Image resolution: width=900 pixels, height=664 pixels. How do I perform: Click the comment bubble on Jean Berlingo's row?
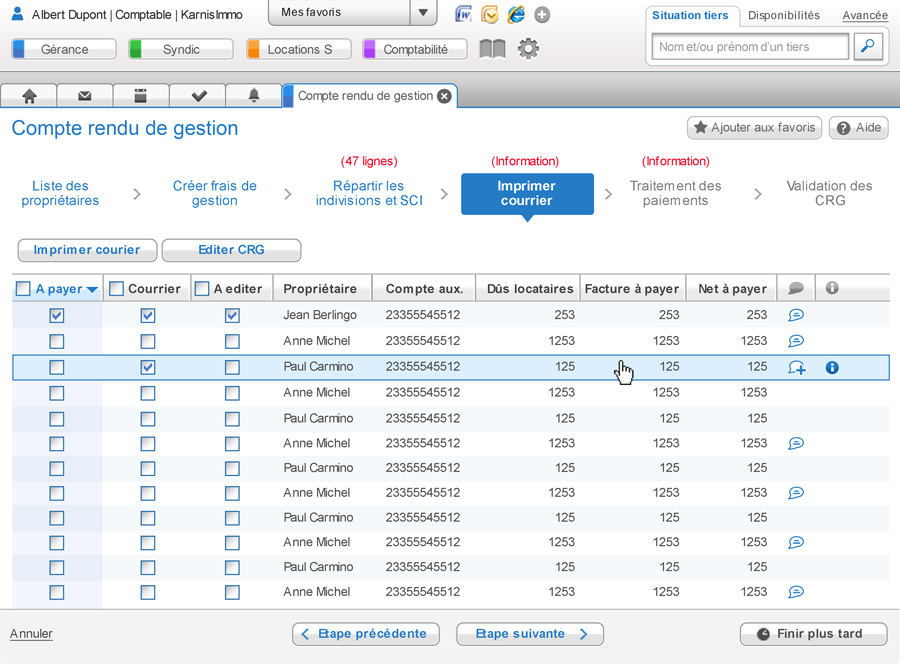[795, 315]
